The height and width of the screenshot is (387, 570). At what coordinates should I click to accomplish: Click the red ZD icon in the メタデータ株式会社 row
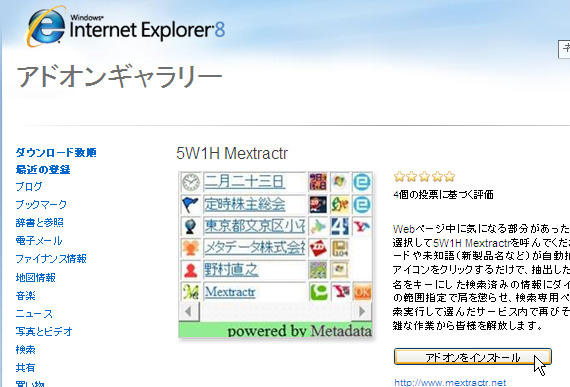(x=318, y=248)
